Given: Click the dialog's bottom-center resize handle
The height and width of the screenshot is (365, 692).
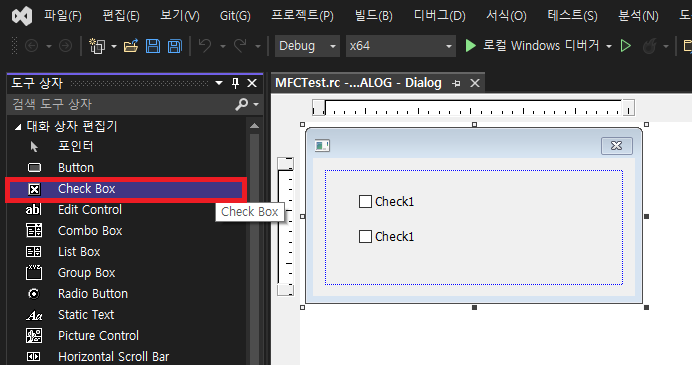Looking at the screenshot, I should (474, 307).
